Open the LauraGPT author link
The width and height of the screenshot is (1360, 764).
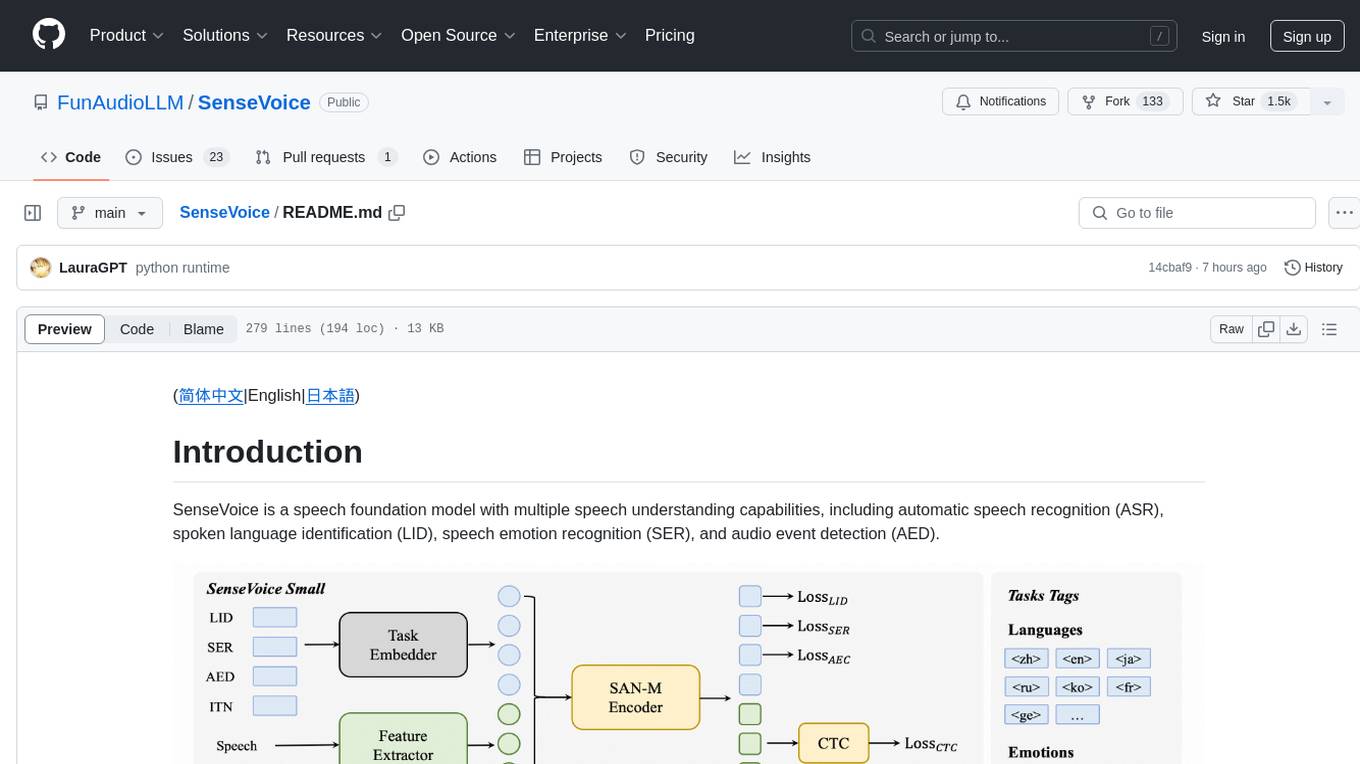[93, 268]
